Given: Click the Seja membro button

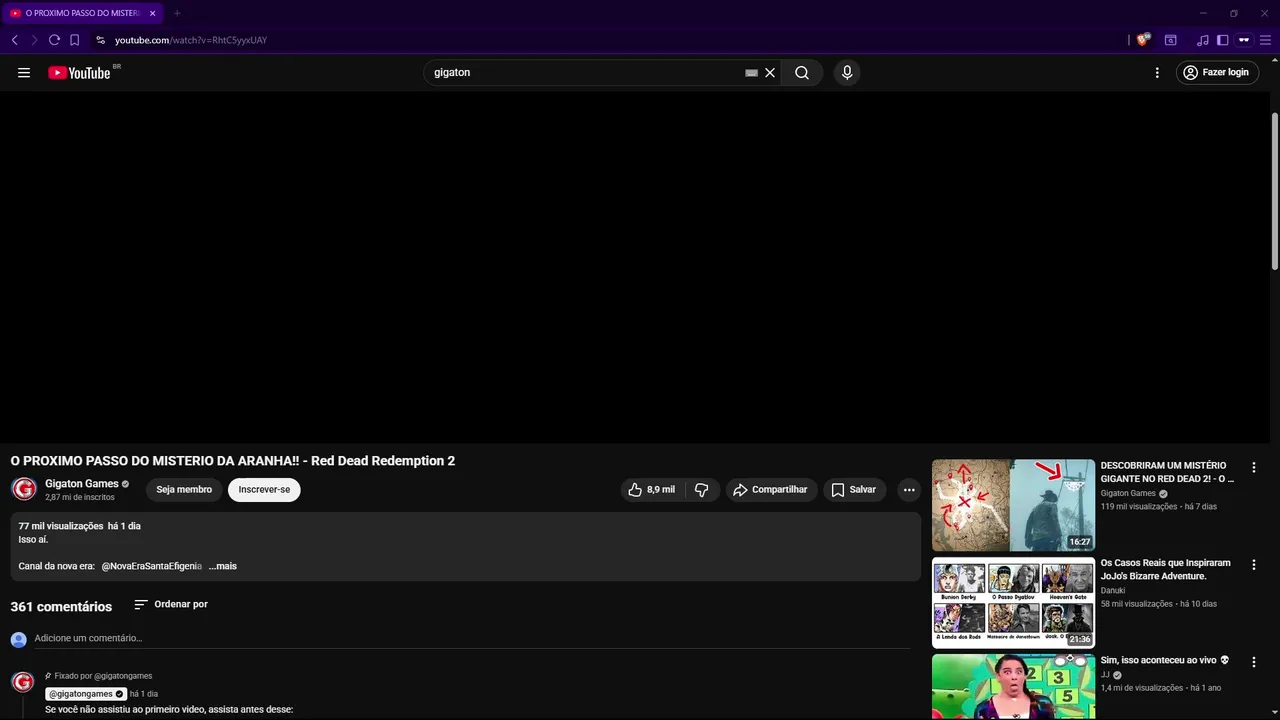Looking at the screenshot, I should tap(184, 490).
